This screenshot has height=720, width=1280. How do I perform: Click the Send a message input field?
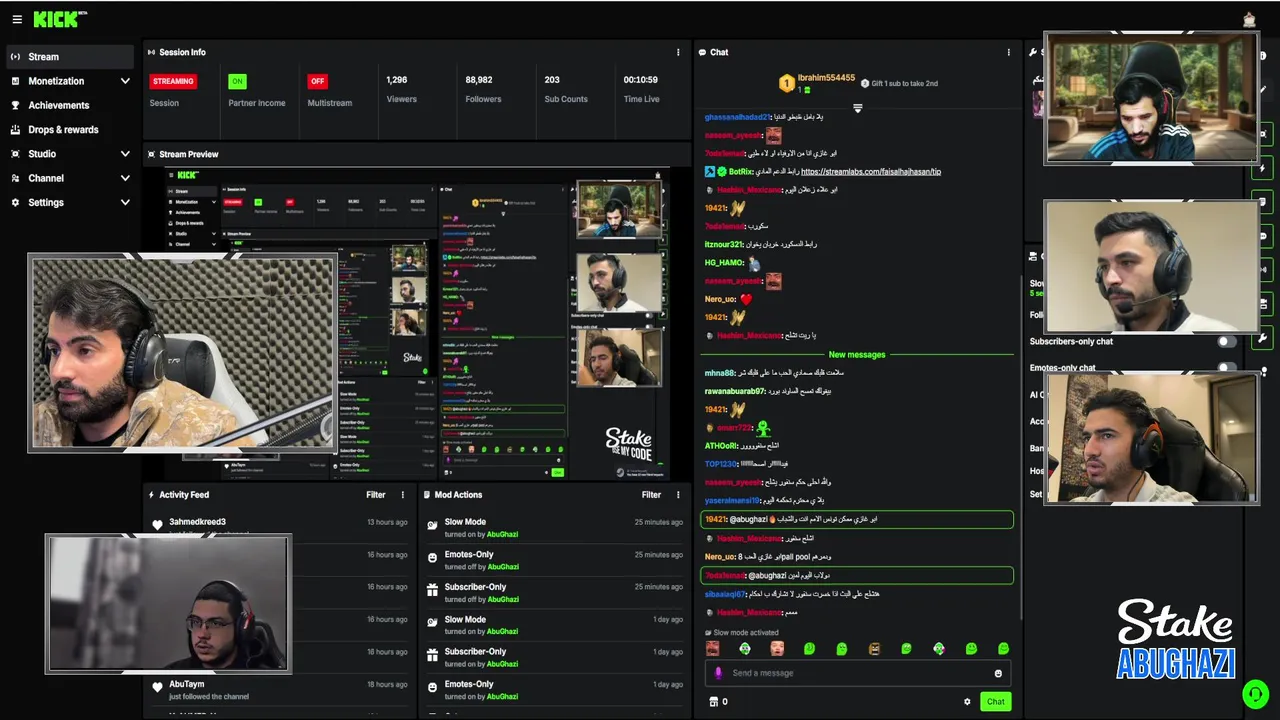click(857, 673)
